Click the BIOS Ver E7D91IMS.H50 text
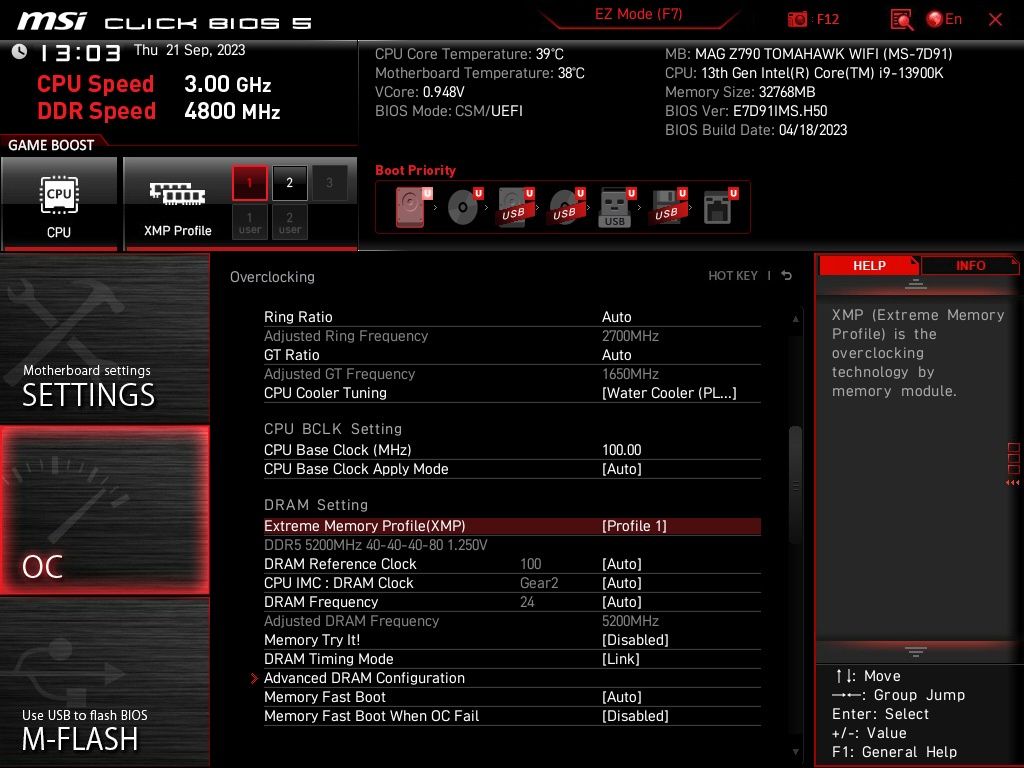Image resolution: width=1024 pixels, height=768 pixels. tap(746, 111)
